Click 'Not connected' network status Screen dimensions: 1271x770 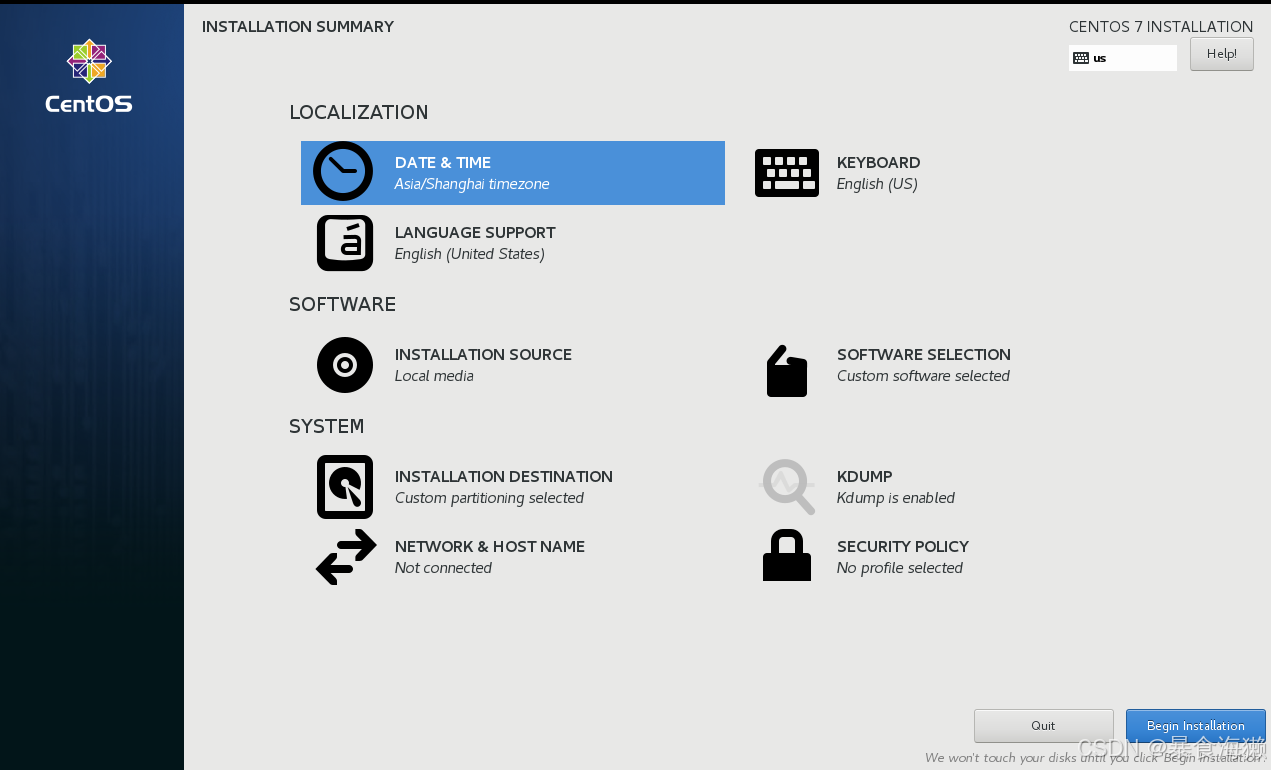[x=443, y=568]
